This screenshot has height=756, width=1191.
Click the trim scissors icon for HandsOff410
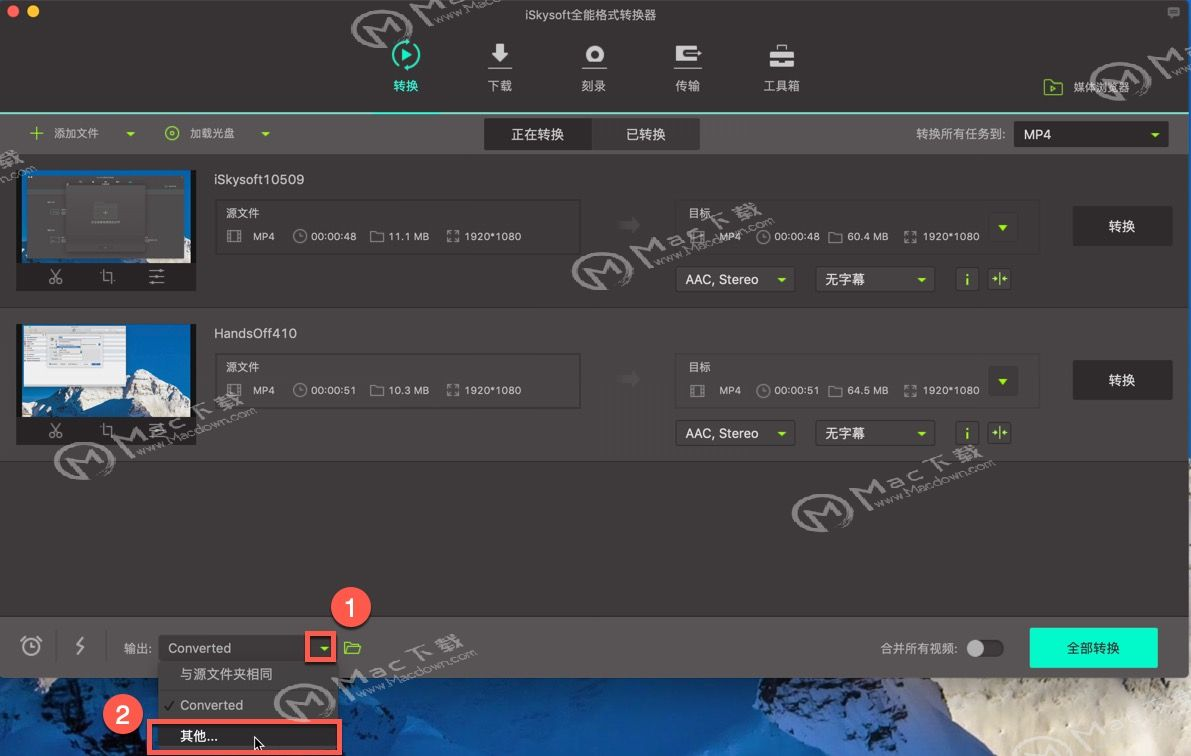coord(55,431)
